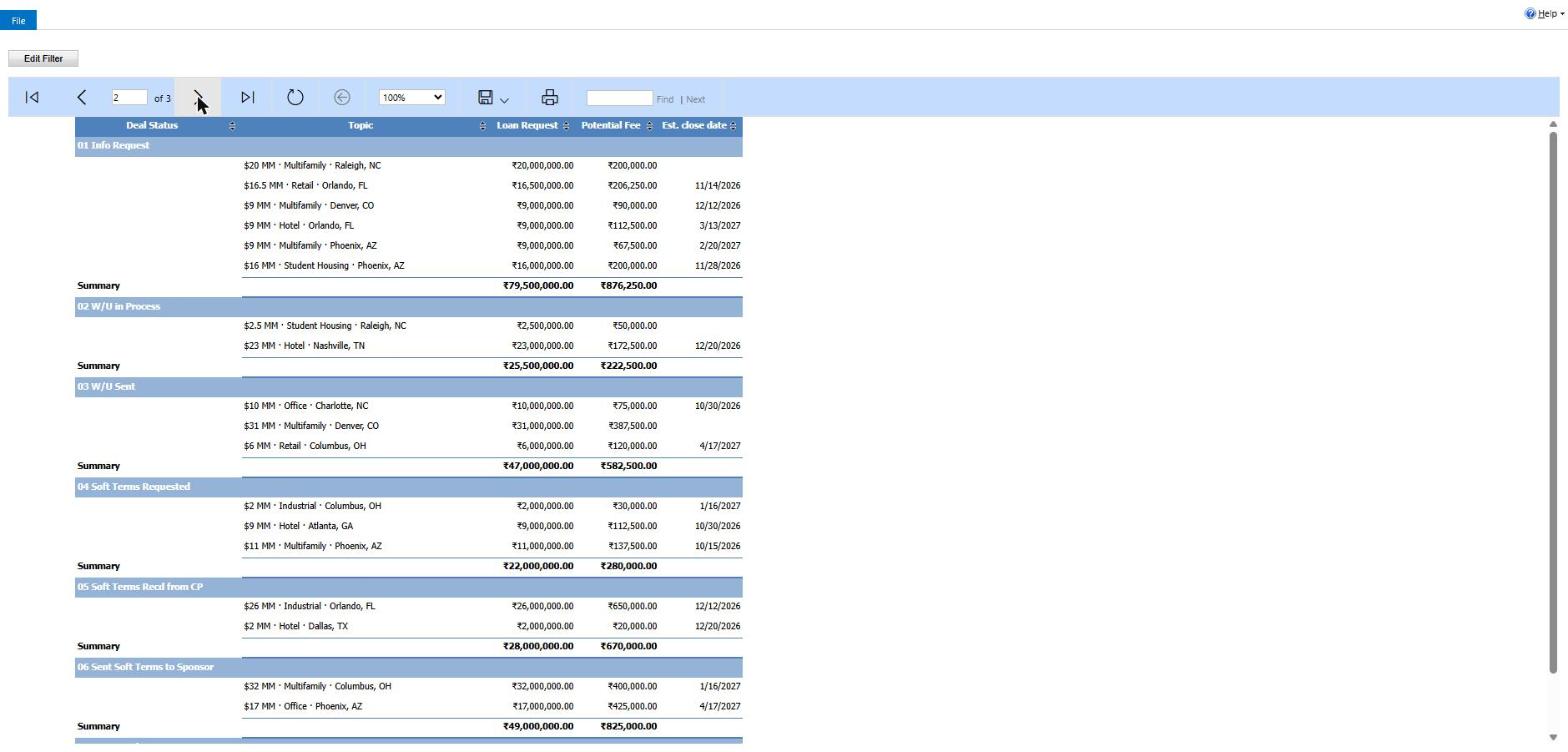Click the $17 MM Office Phoenix, AZ topic
The image size is (1568, 752).
(303, 706)
